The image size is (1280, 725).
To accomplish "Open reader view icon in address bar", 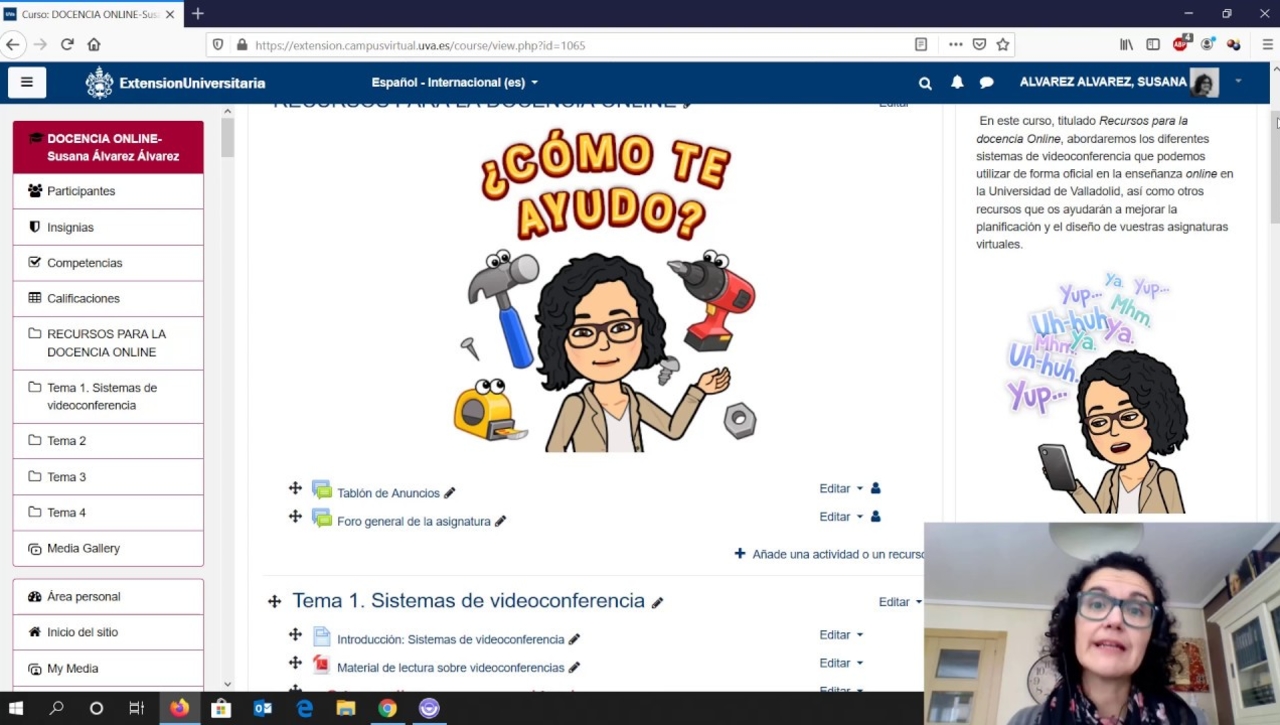I will pos(921,45).
